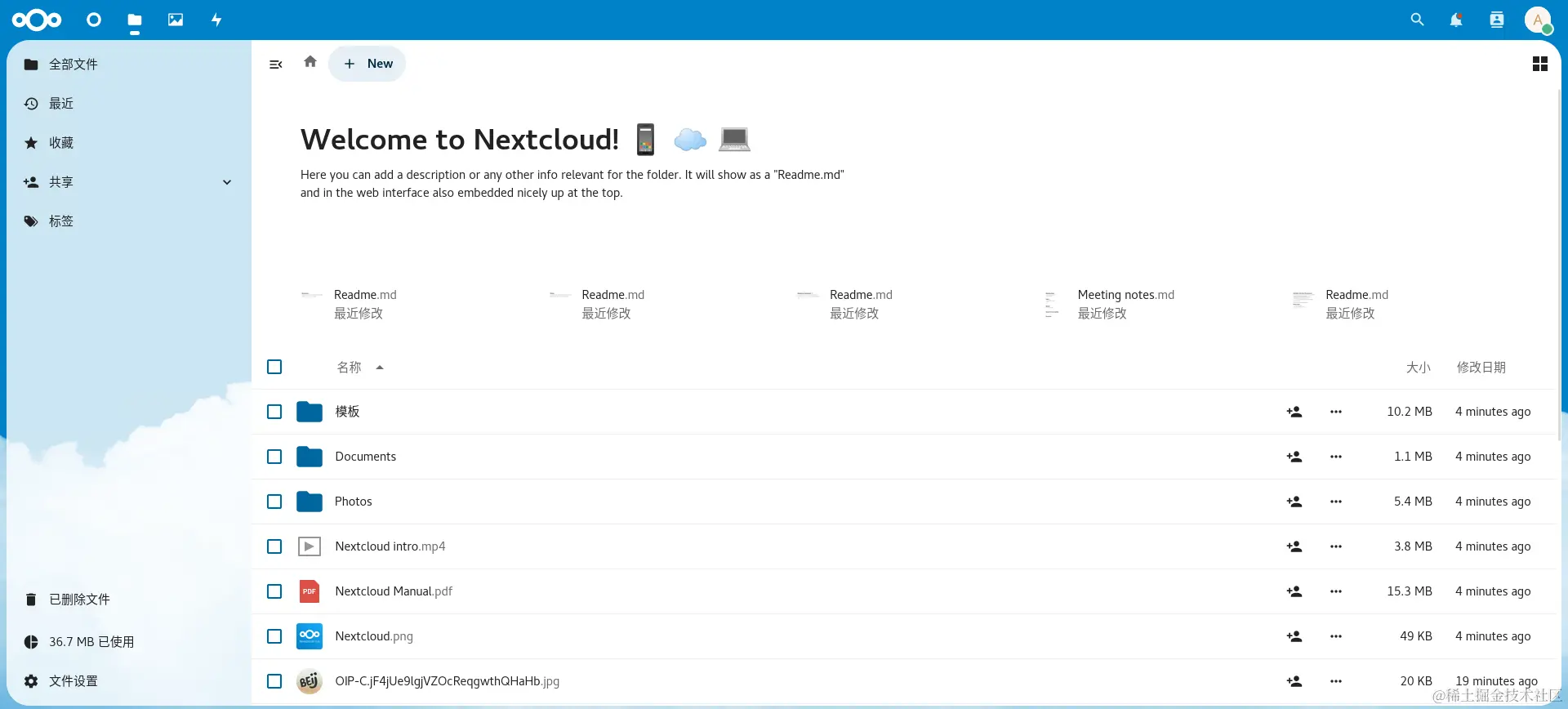View 36.7 MB 已使用 storage quota
This screenshot has width=1568, height=709.
click(x=129, y=642)
